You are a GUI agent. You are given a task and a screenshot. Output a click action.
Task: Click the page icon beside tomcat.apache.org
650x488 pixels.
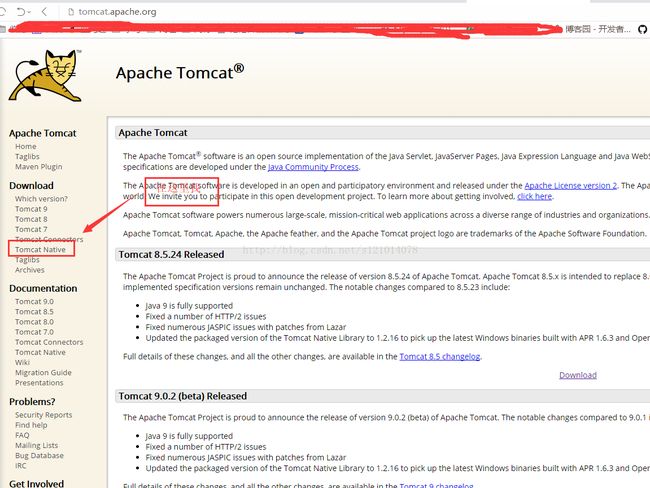[71, 12]
